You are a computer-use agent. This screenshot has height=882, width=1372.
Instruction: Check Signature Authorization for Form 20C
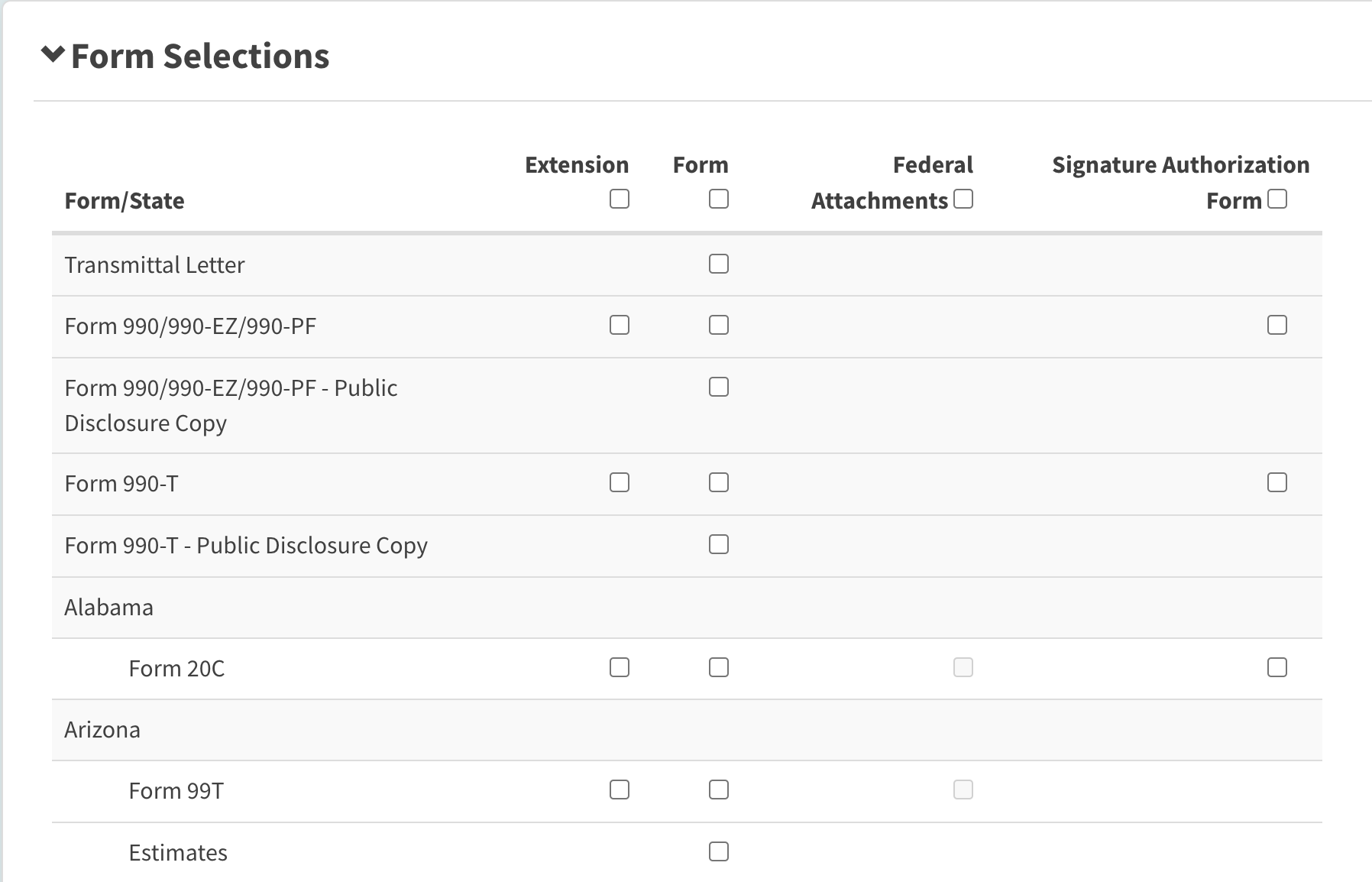pyautogui.click(x=1277, y=668)
